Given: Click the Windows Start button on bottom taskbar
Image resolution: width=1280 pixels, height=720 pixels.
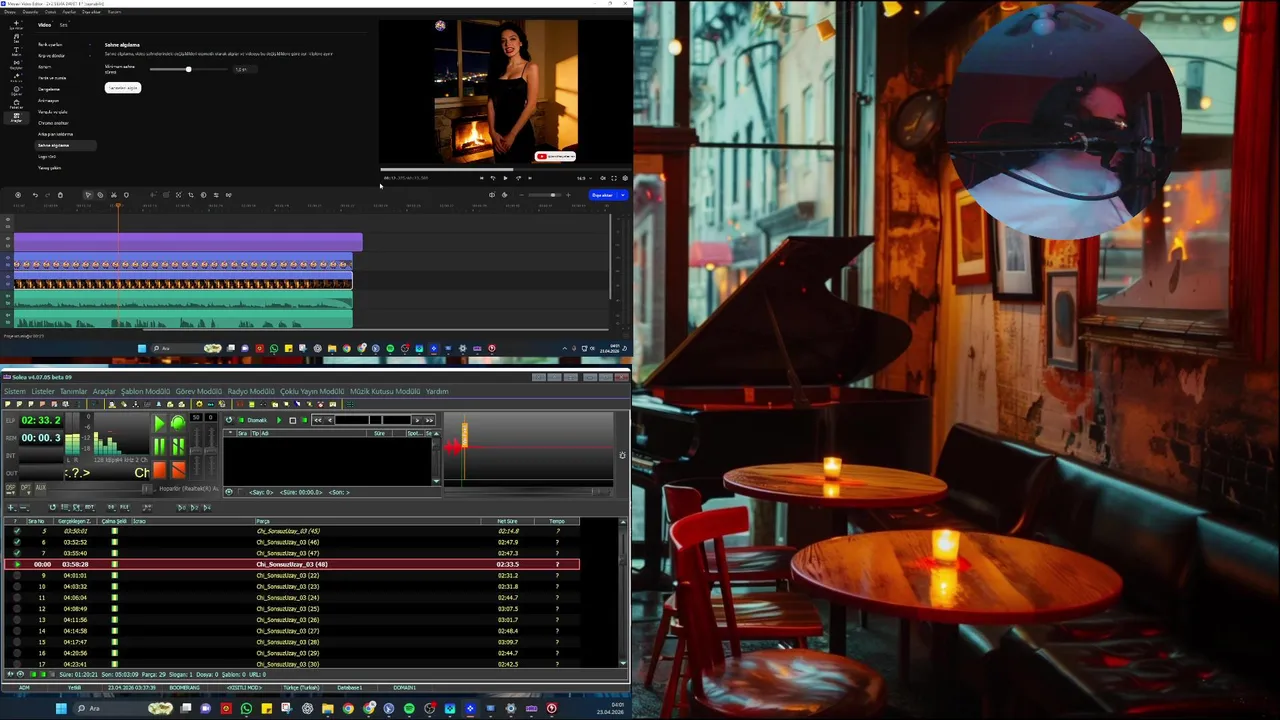Looking at the screenshot, I should tap(61, 708).
